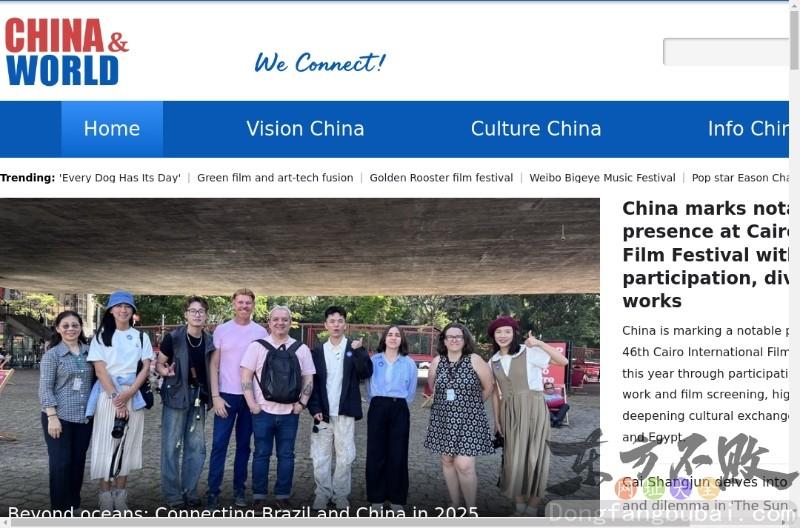The image size is (800, 528).
Task: Go to the Culture China section
Action: pos(536,129)
